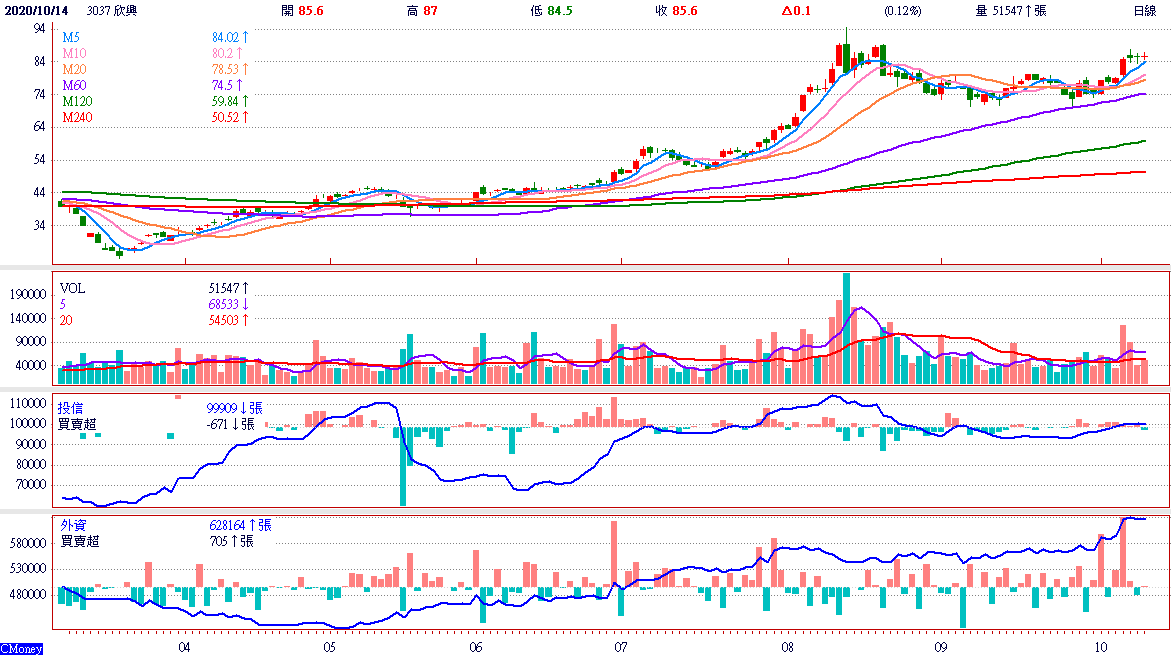The height and width of the screenshot is (667, 1171).
Task: Select the 日線 daily chart label
Action: pyautogui.click(x=1144, y=10)
